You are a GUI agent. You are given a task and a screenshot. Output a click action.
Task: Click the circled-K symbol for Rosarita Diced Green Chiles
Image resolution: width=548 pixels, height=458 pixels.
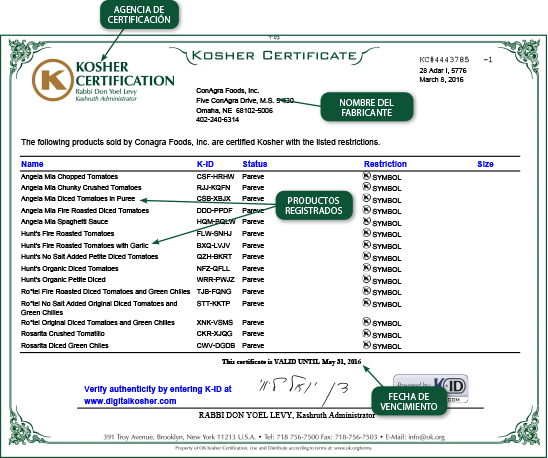click(366, 345)
